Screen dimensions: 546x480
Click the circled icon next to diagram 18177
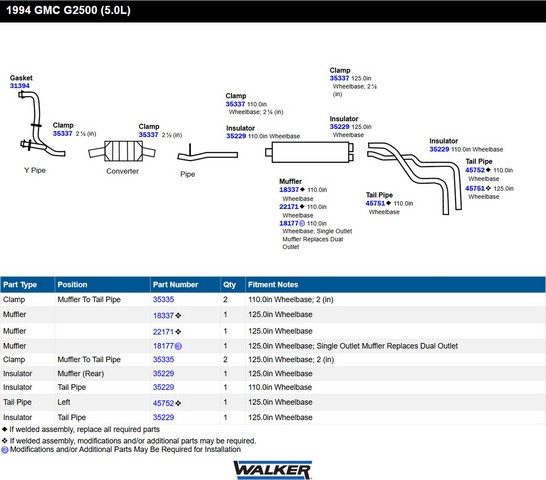tap(302, 223)
